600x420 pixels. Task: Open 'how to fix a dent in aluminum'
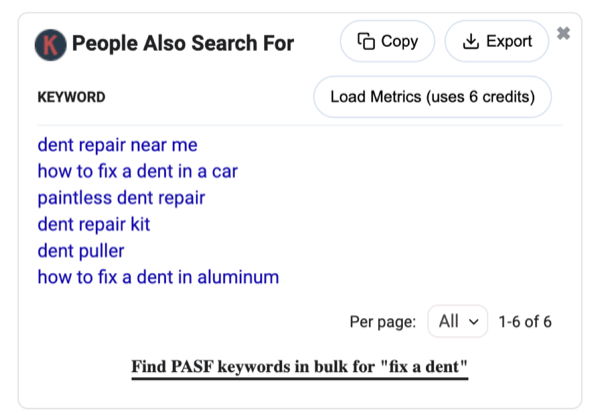(x=158, y=277)
